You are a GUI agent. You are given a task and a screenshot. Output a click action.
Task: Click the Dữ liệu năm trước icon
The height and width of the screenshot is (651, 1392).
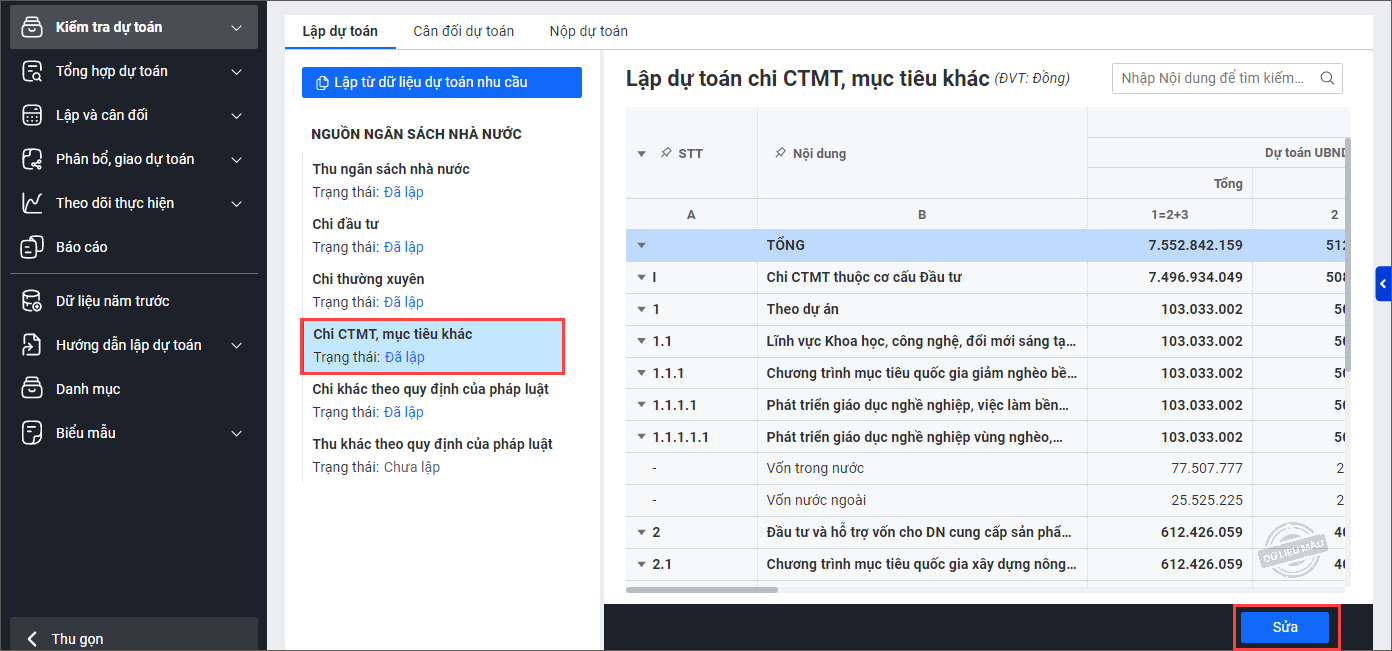[x=32, y=301]
